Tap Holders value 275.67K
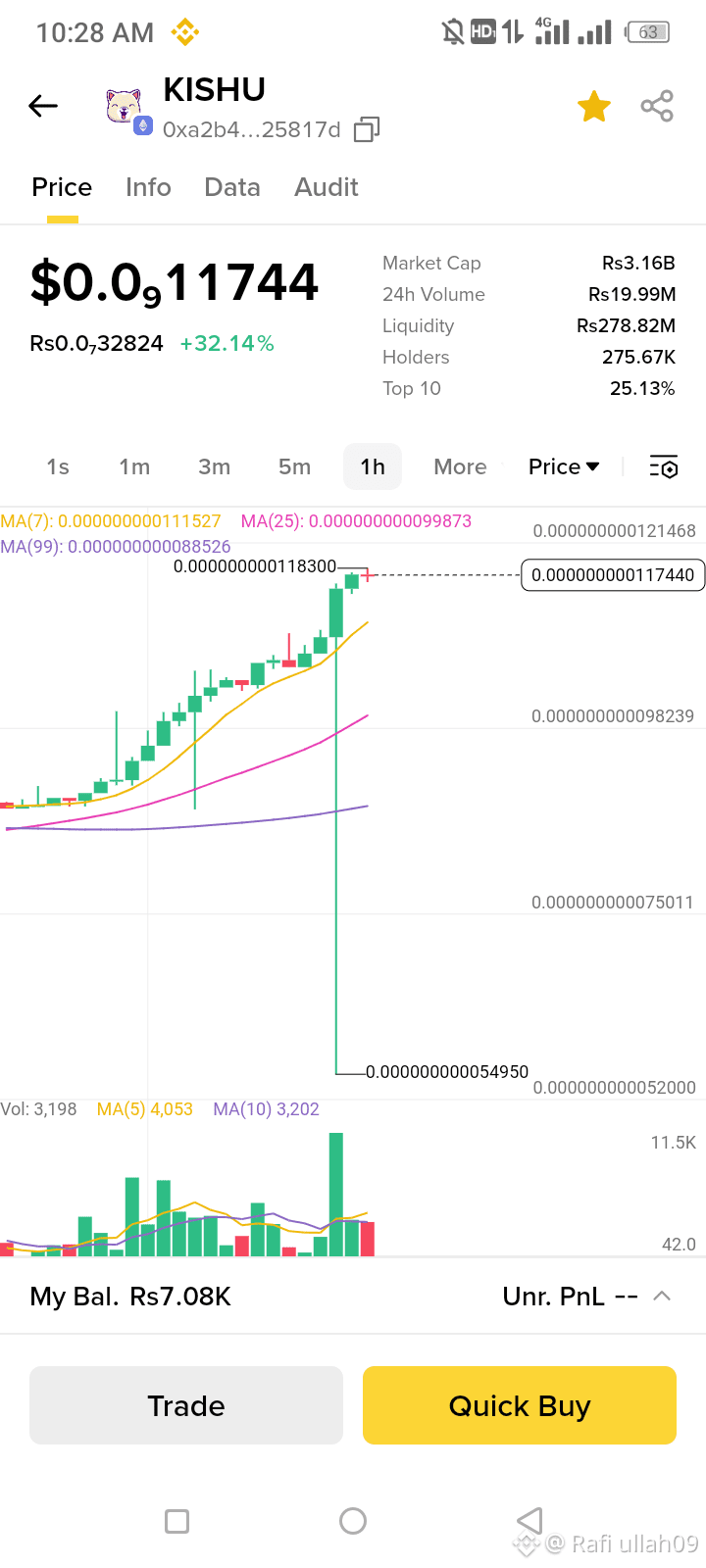Screen dimensions: 706x1568 pos(638,357)
